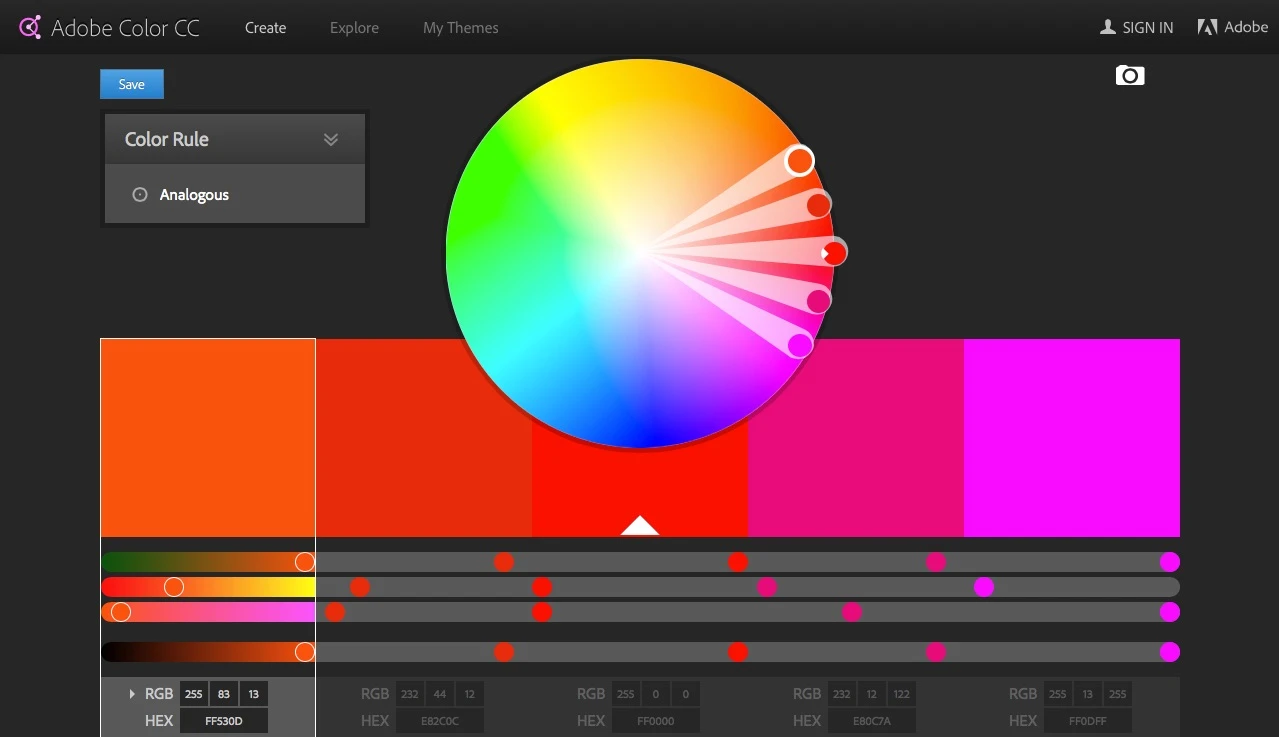Screen dimensions: 1279x737
Task: Select the magenta color swatch
Action: point(1071,437)
